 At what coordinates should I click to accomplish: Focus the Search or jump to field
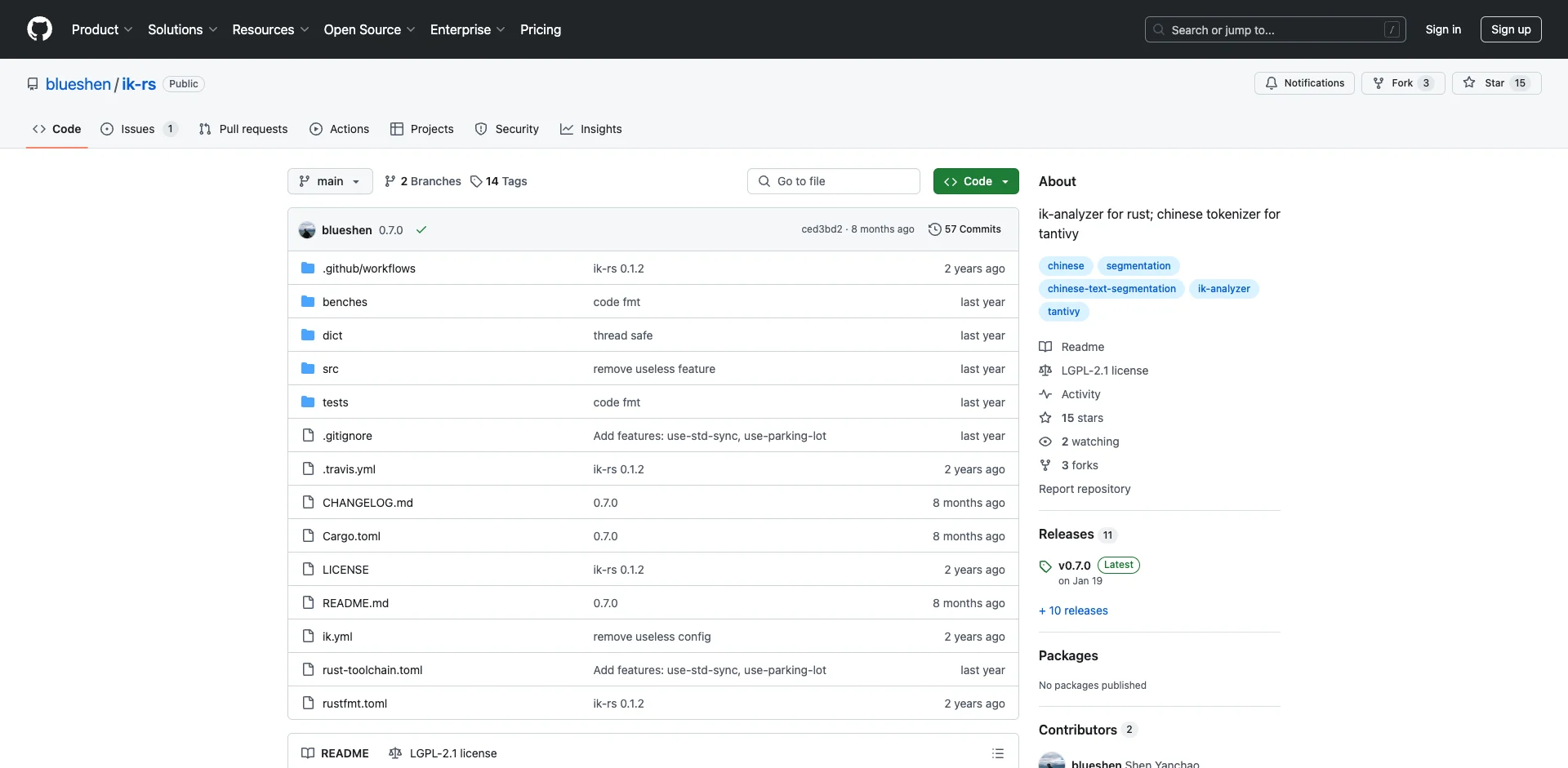(1276, 29)
